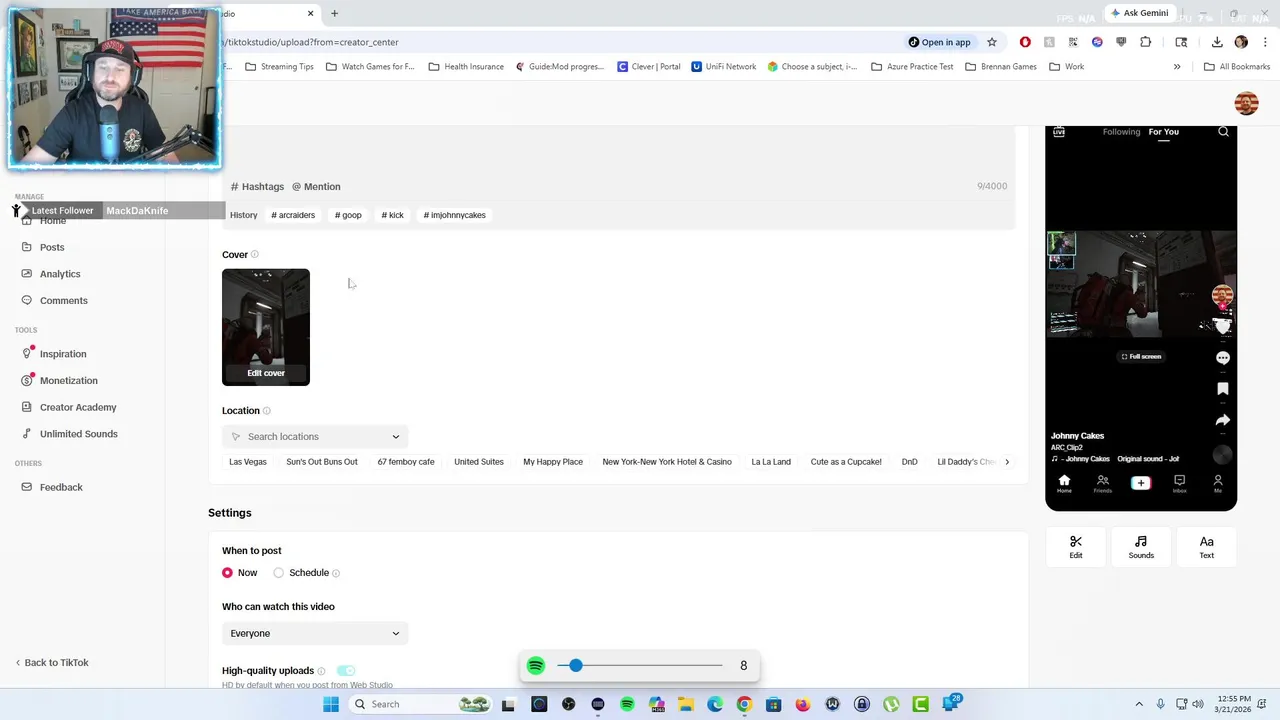Select New York-New York Hotel & Casino
1280x720 pixels.
pos(667,462)
